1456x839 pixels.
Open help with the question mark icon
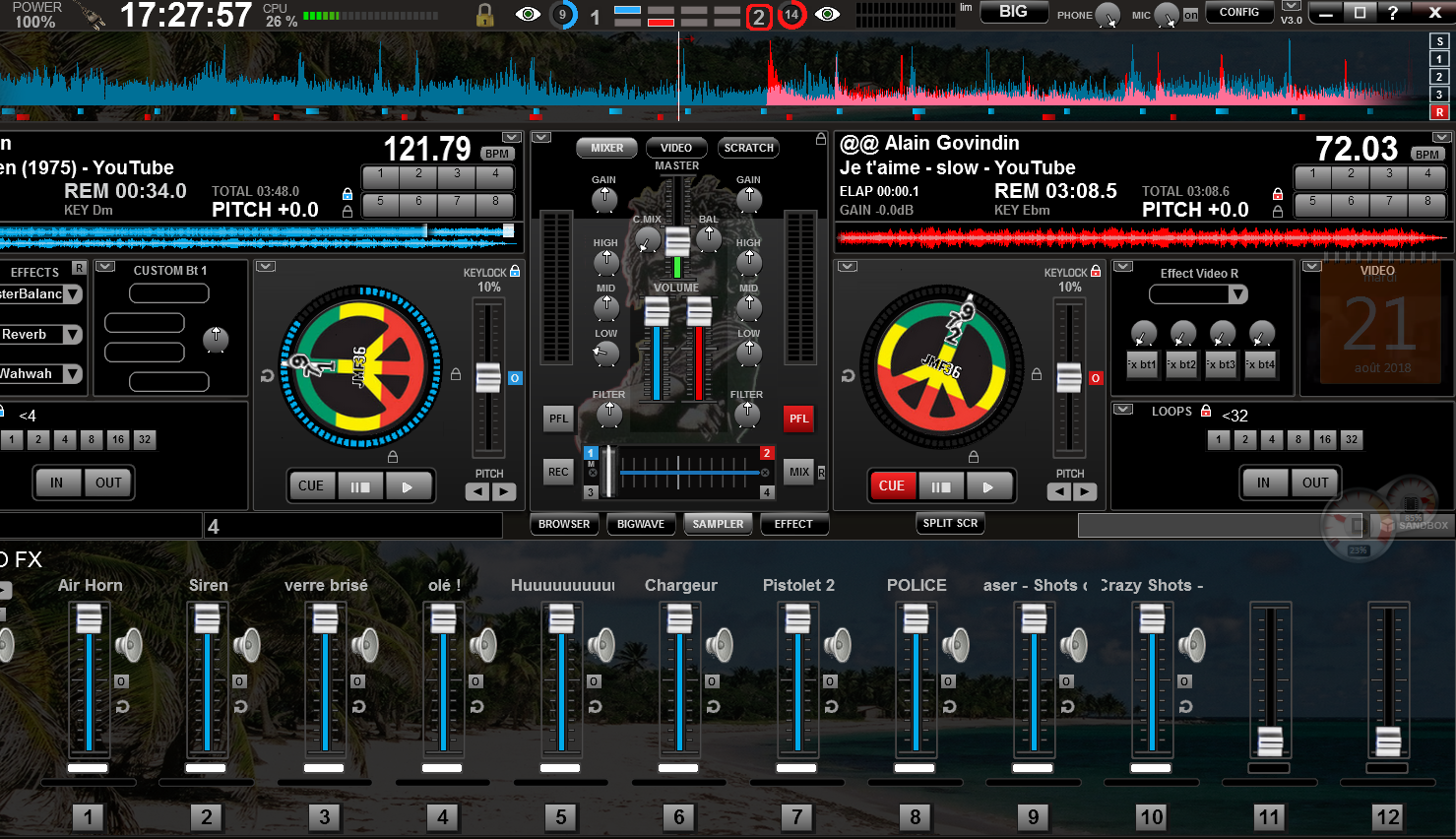[1392, 13]
